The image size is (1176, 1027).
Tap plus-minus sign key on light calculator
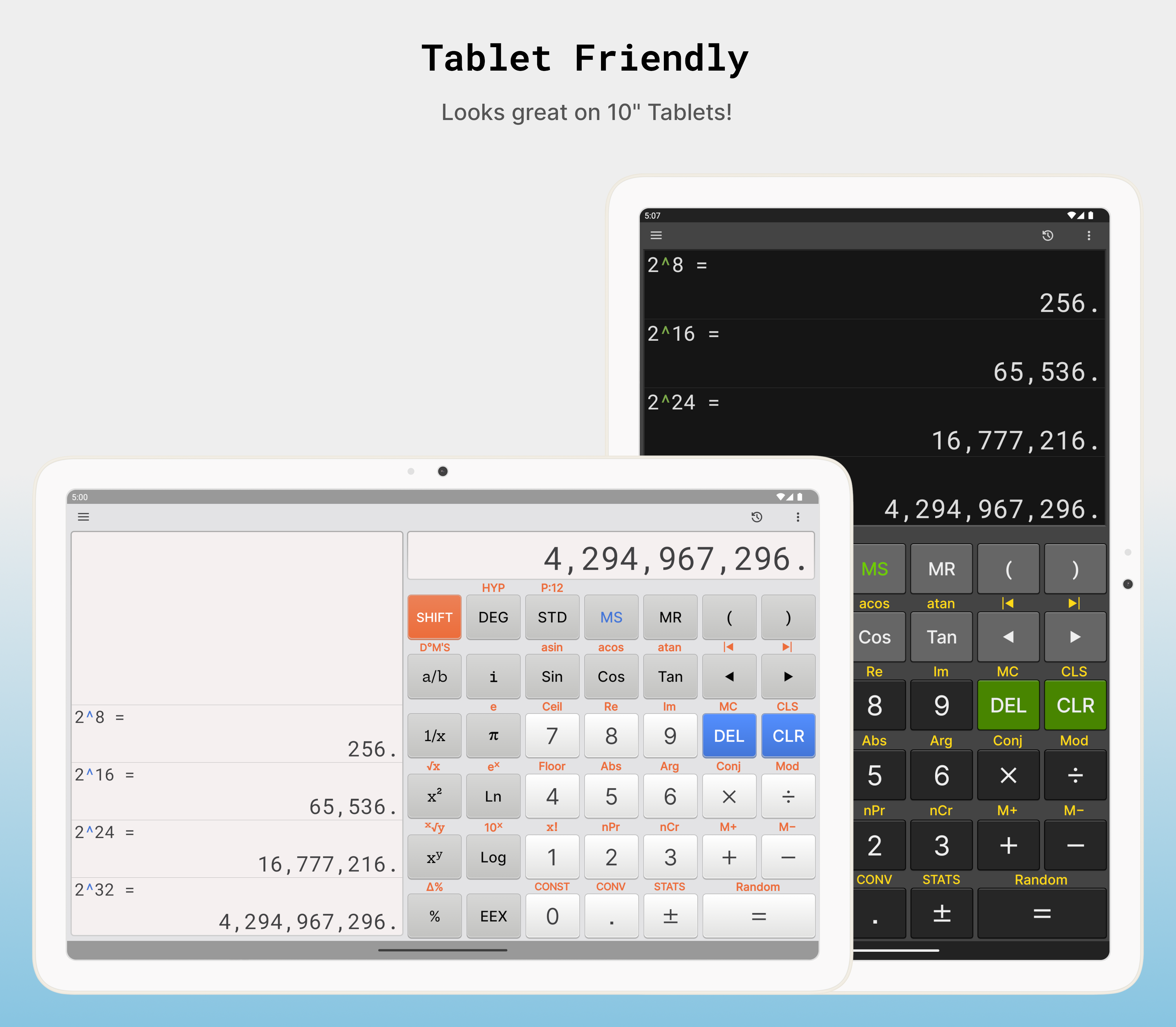(671, 916)
